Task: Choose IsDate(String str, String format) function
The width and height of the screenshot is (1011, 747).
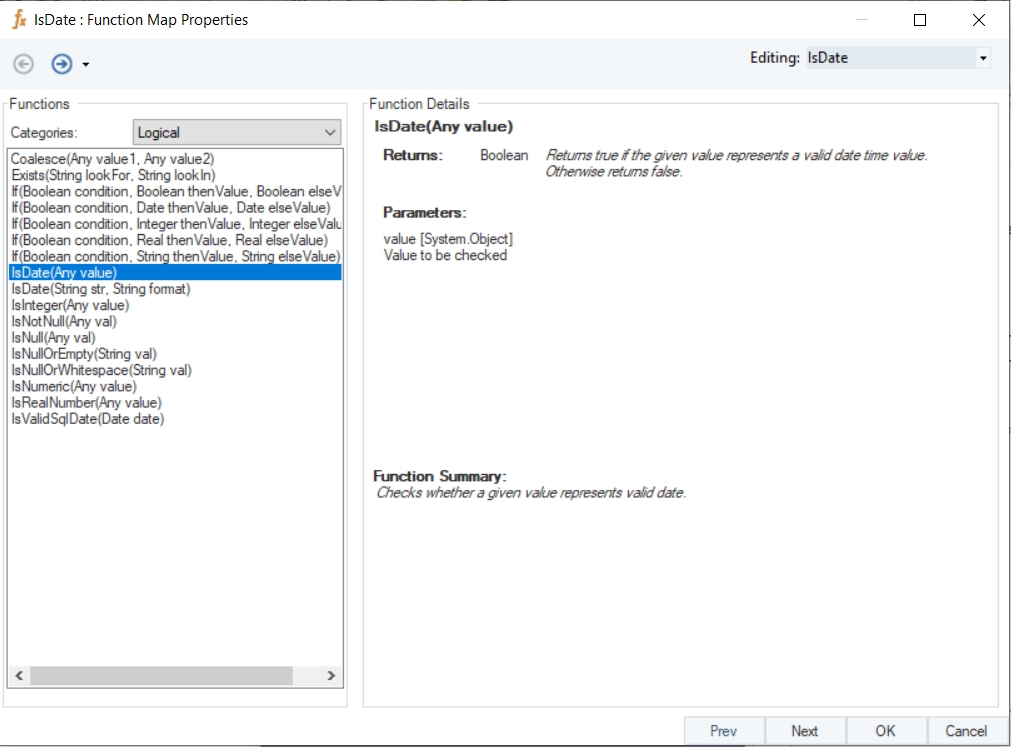Action: (x=100, y=289)
